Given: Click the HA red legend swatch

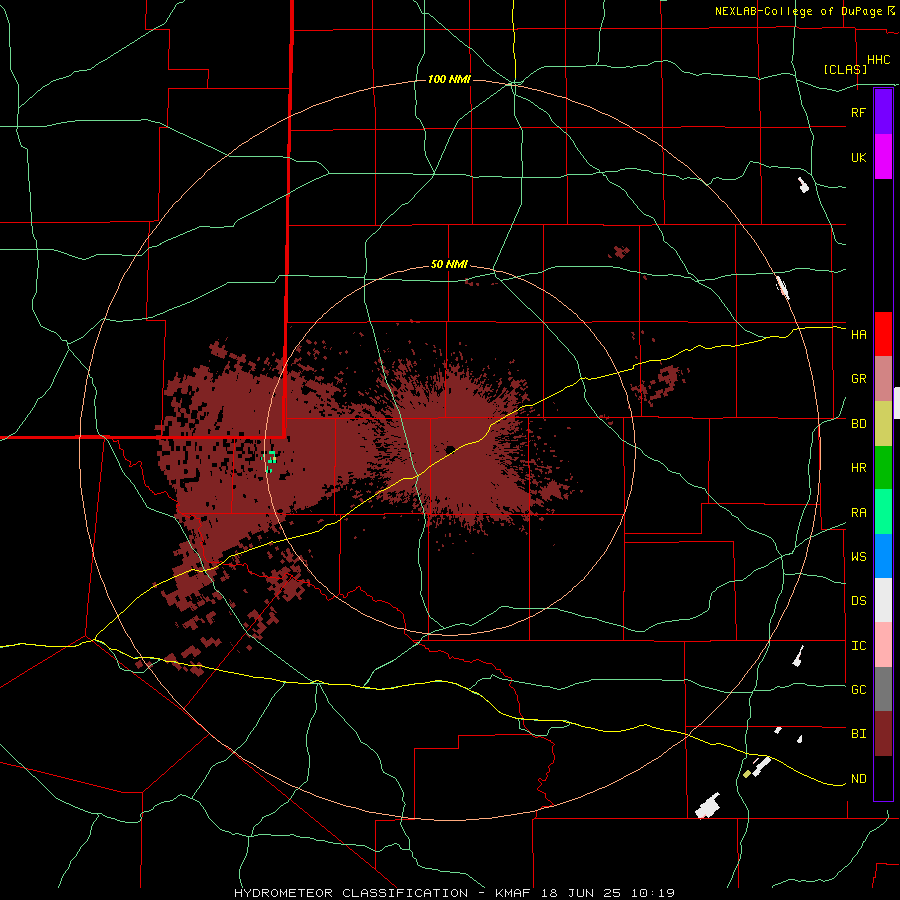Looking at the screenshot, I should pos(883,334).
